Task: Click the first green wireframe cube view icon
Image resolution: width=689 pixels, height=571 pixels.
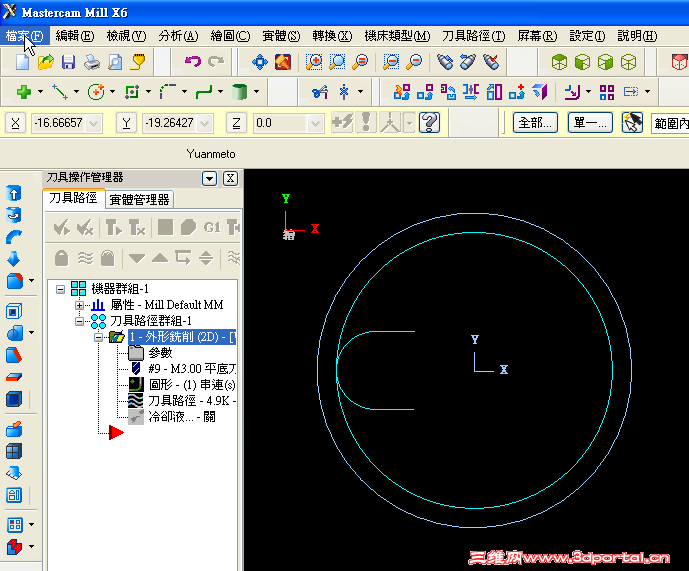Action: pos(559,62)
